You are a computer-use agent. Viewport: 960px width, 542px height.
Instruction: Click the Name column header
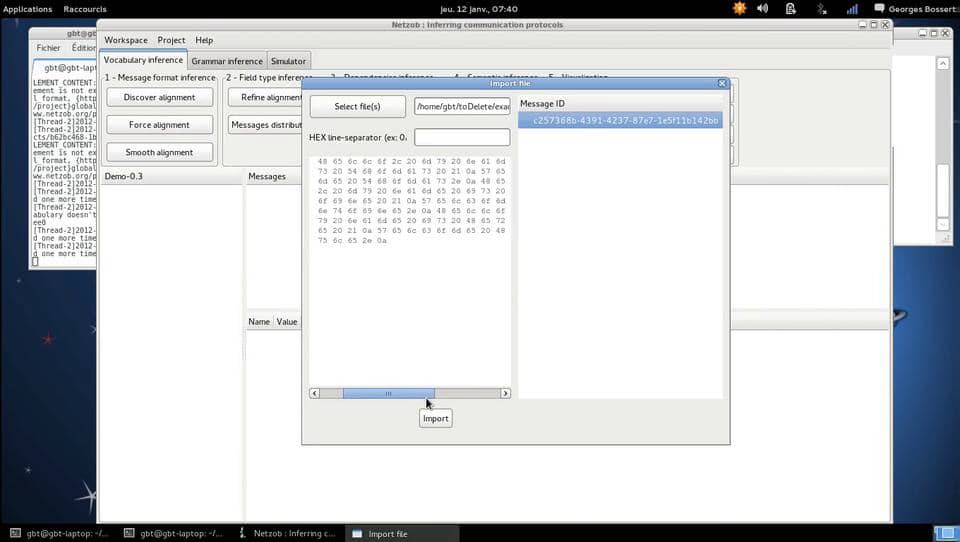coord(259,322)
